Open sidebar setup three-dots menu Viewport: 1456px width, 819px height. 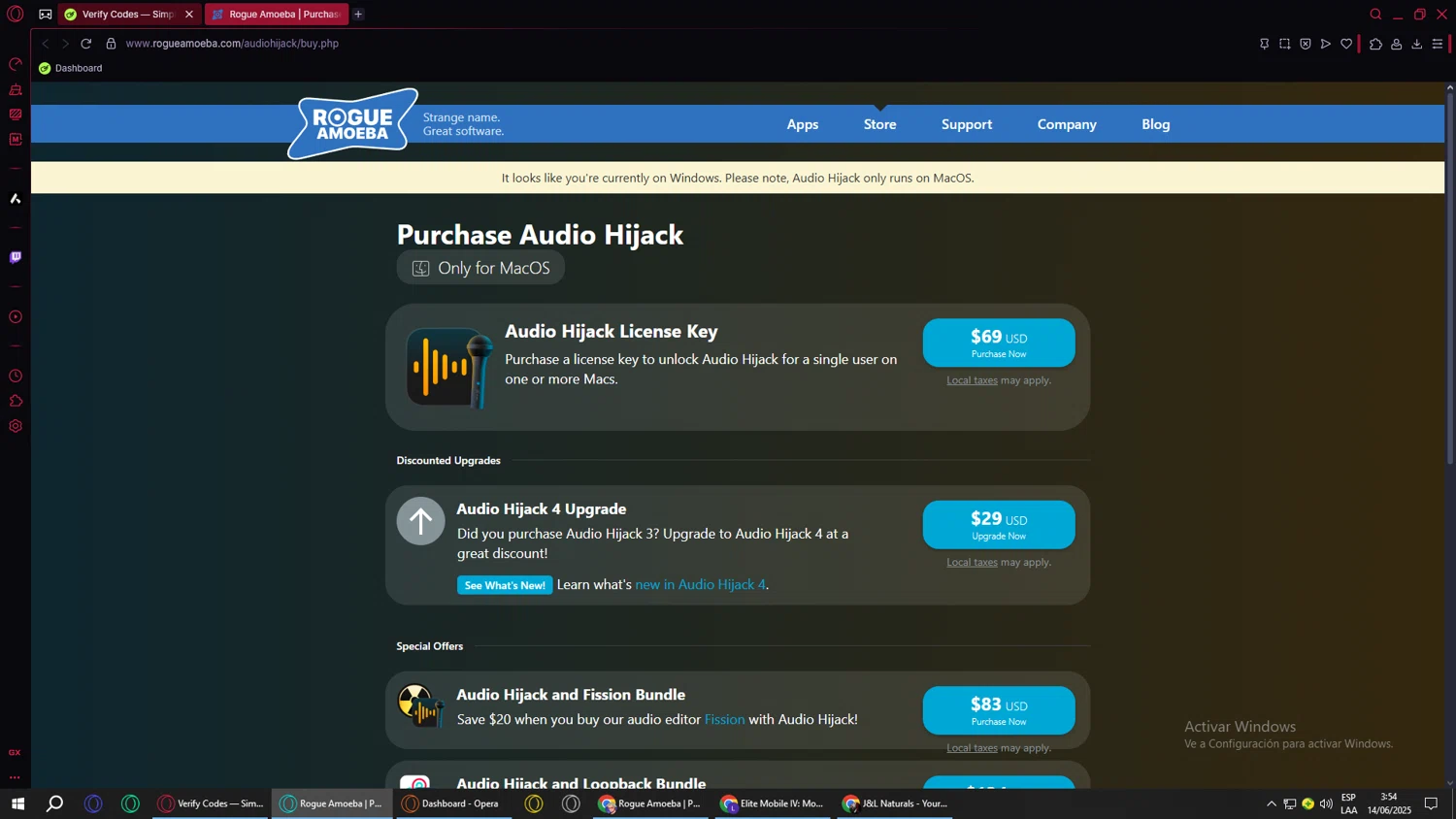[x=15, y=777]
